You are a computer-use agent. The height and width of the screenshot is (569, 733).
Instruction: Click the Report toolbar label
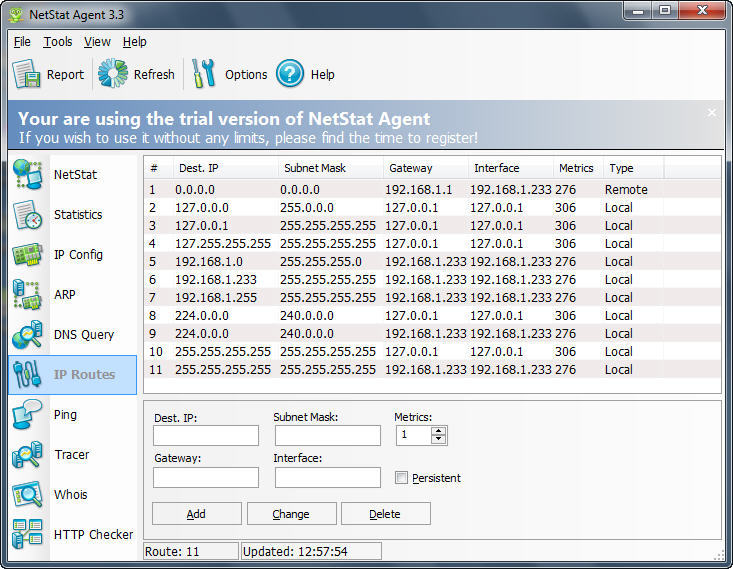[65, 74]
